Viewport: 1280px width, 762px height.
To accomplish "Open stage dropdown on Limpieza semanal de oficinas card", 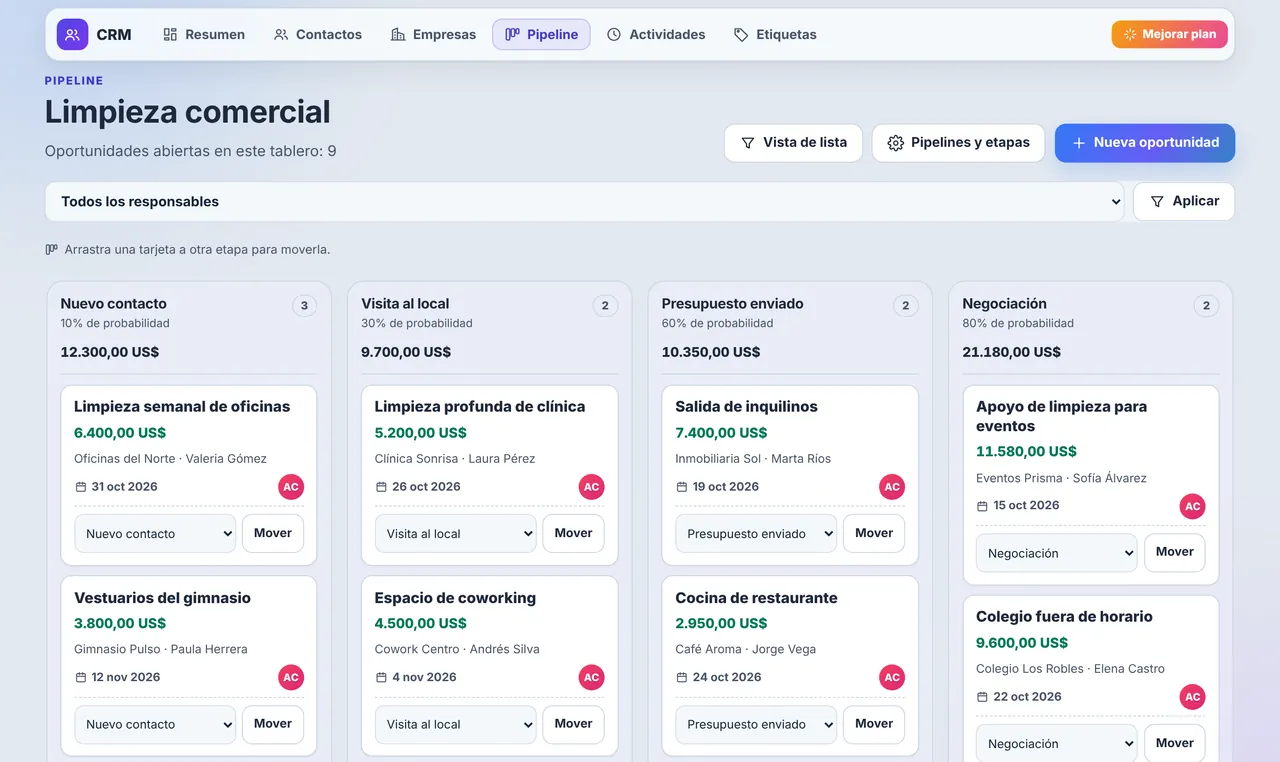I will pyautogui.click(x=155, y=534).
